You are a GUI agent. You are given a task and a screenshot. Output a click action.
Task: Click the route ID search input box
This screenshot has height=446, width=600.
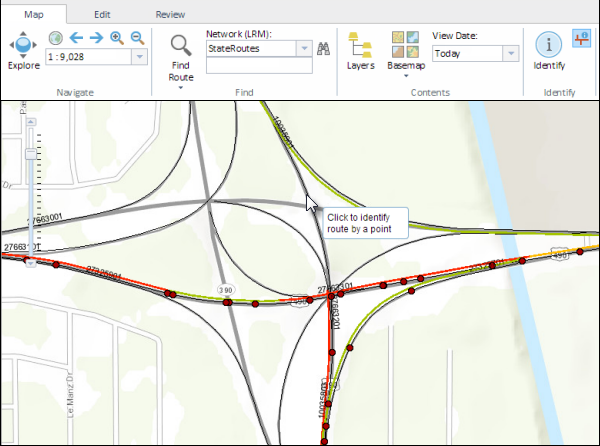257,66
